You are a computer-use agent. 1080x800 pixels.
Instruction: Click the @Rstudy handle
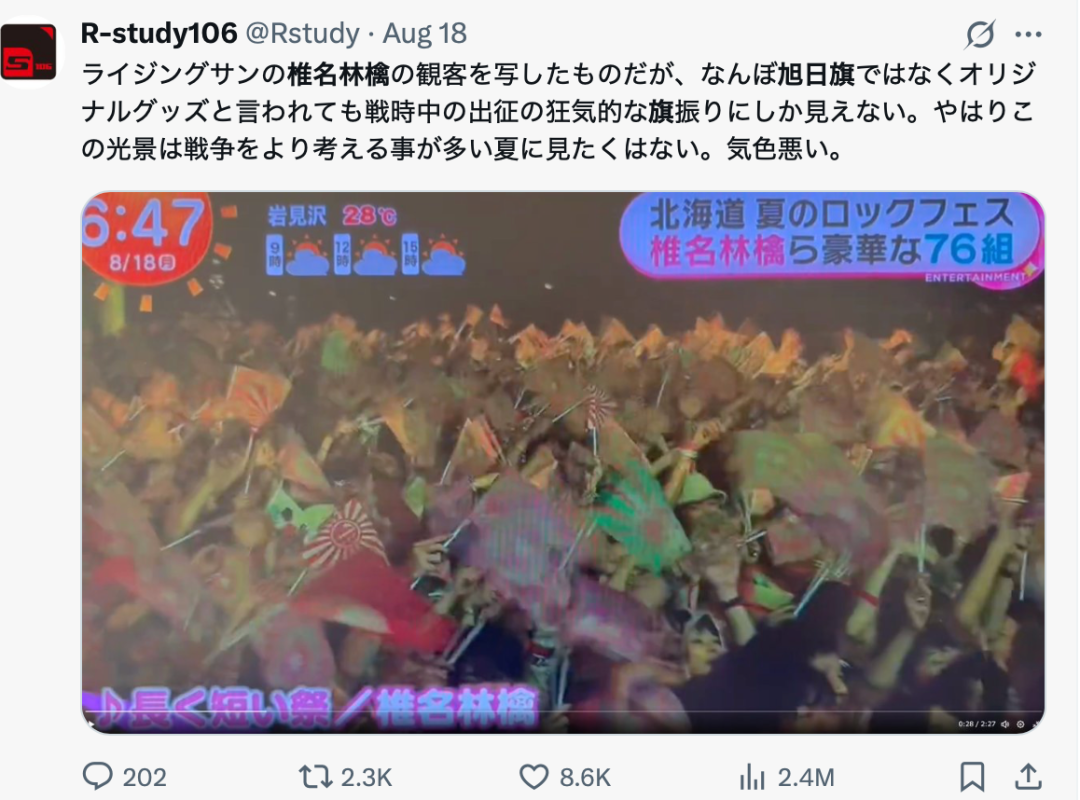[302, 33]
